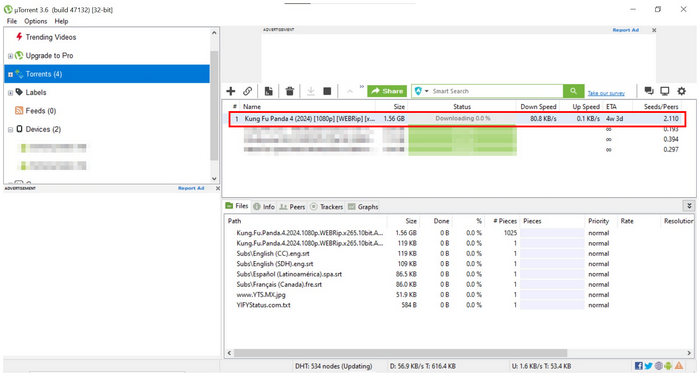
Task: Open the File menu
Action: pos(12,21)
